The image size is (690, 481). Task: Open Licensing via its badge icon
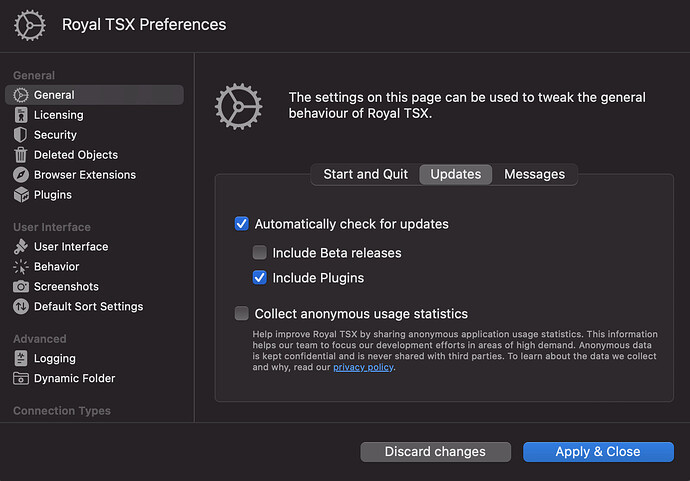(21, 115)
